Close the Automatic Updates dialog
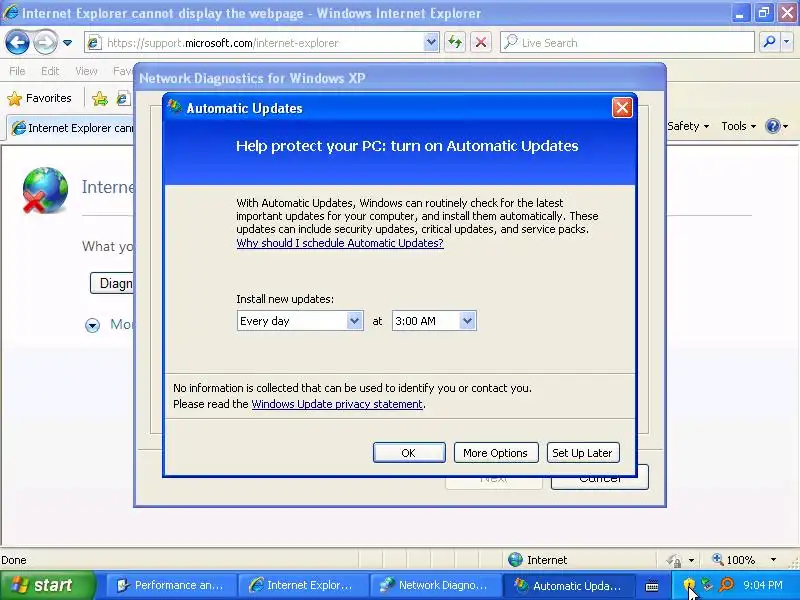Screen dimensions: 800x600 pos(622,108)
